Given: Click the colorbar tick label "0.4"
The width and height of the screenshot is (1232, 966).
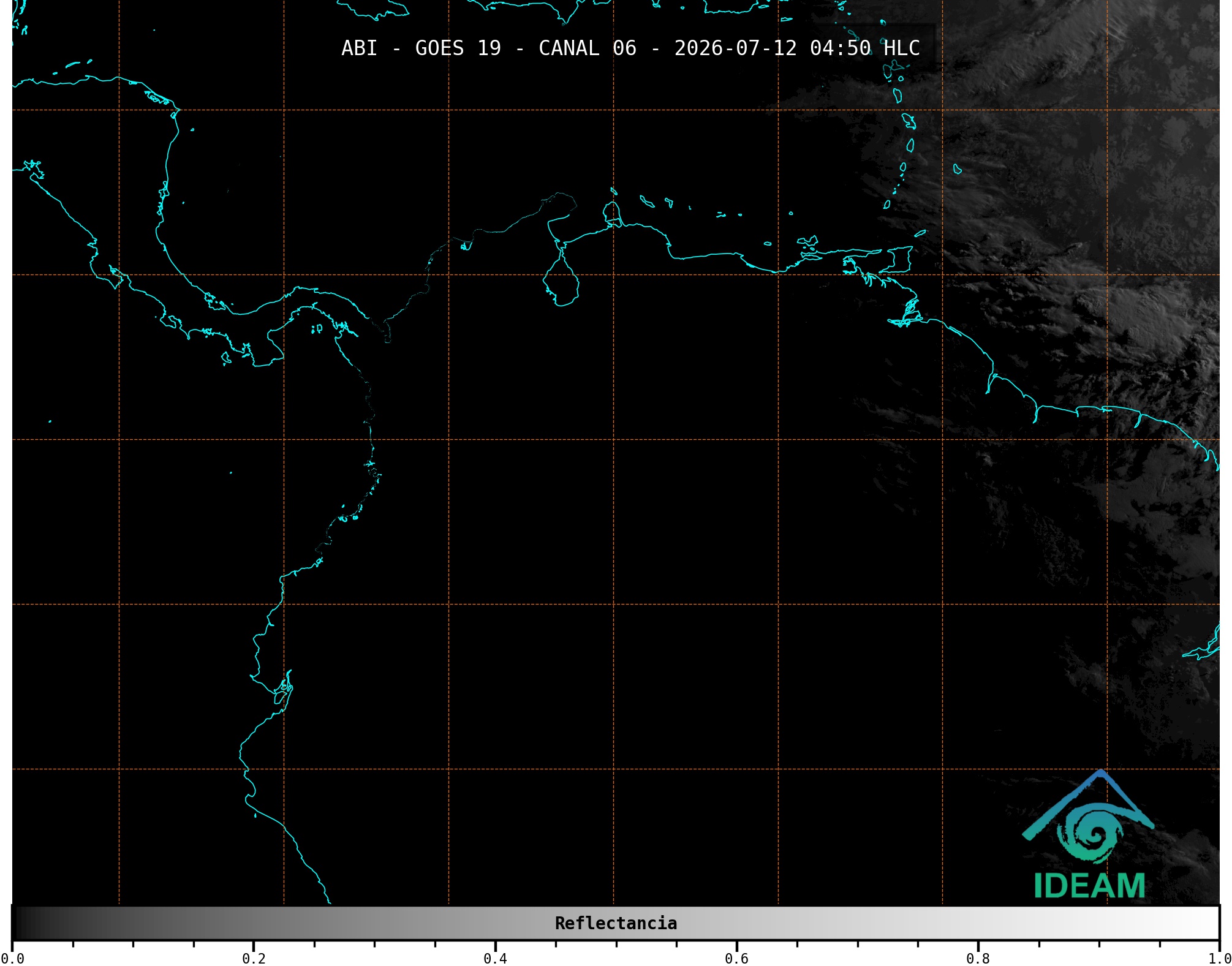Looking at the screenshot, I should (495, 959).
